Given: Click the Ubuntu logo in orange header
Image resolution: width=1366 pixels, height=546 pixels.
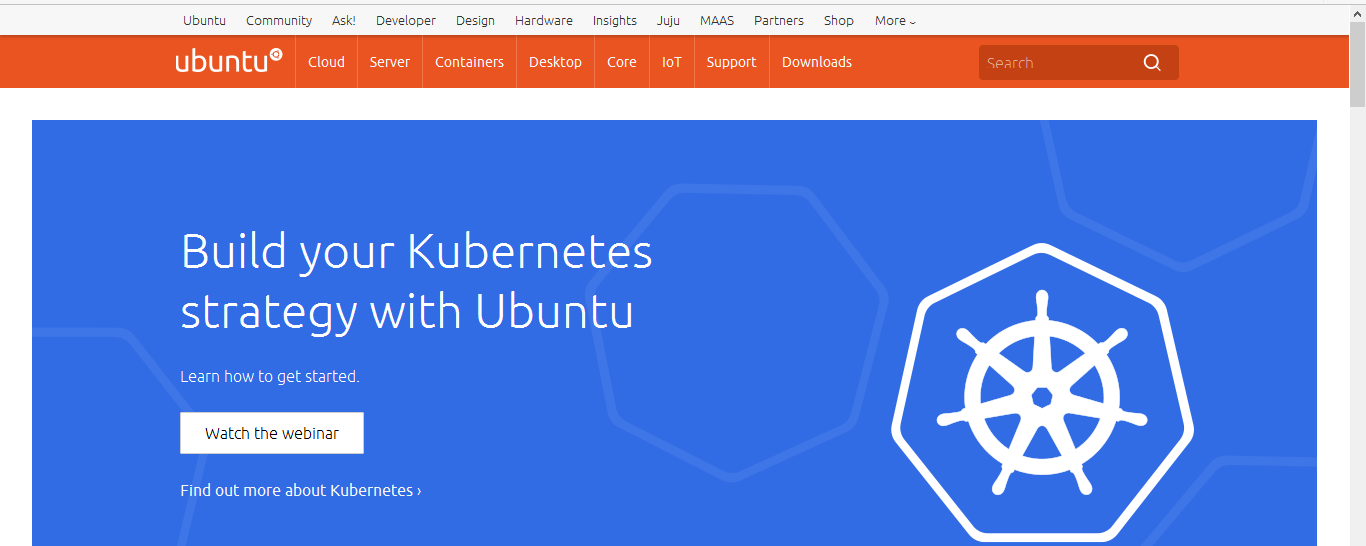Looking at the screenshot, I should pos(229,61).
